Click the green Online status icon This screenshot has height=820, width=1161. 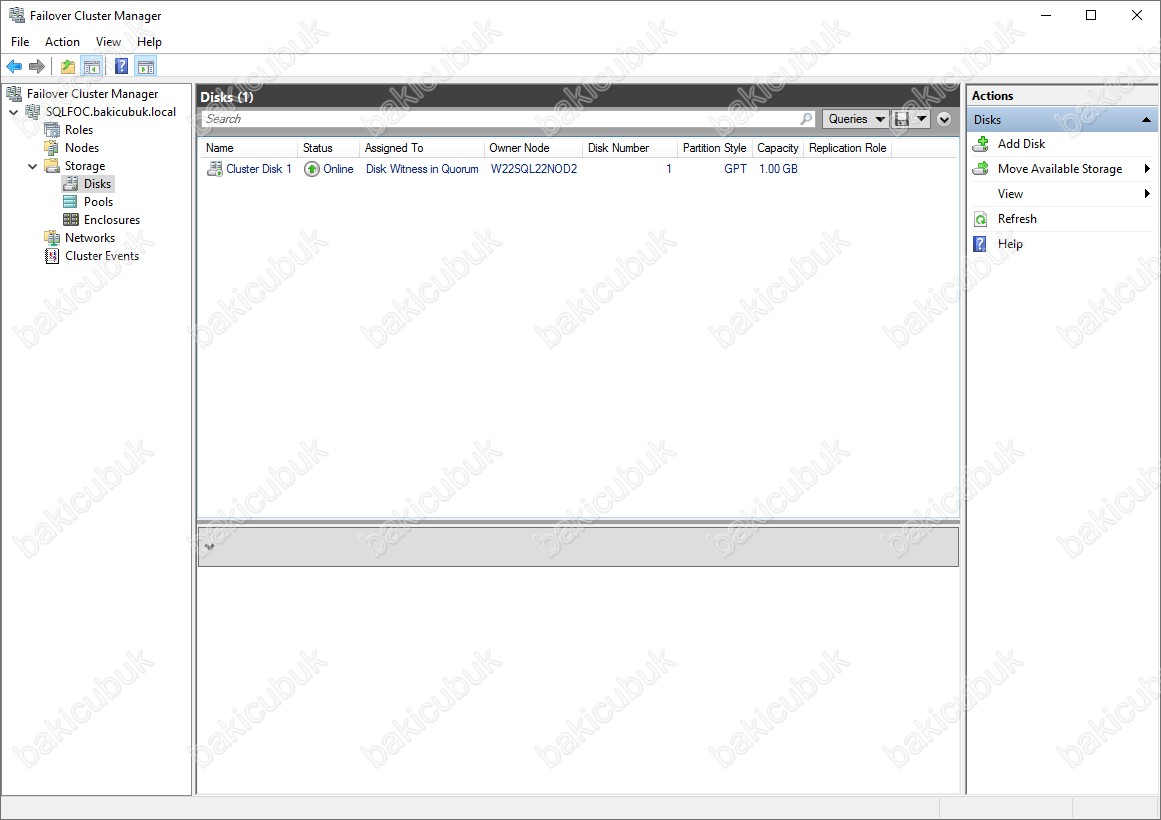312,169
